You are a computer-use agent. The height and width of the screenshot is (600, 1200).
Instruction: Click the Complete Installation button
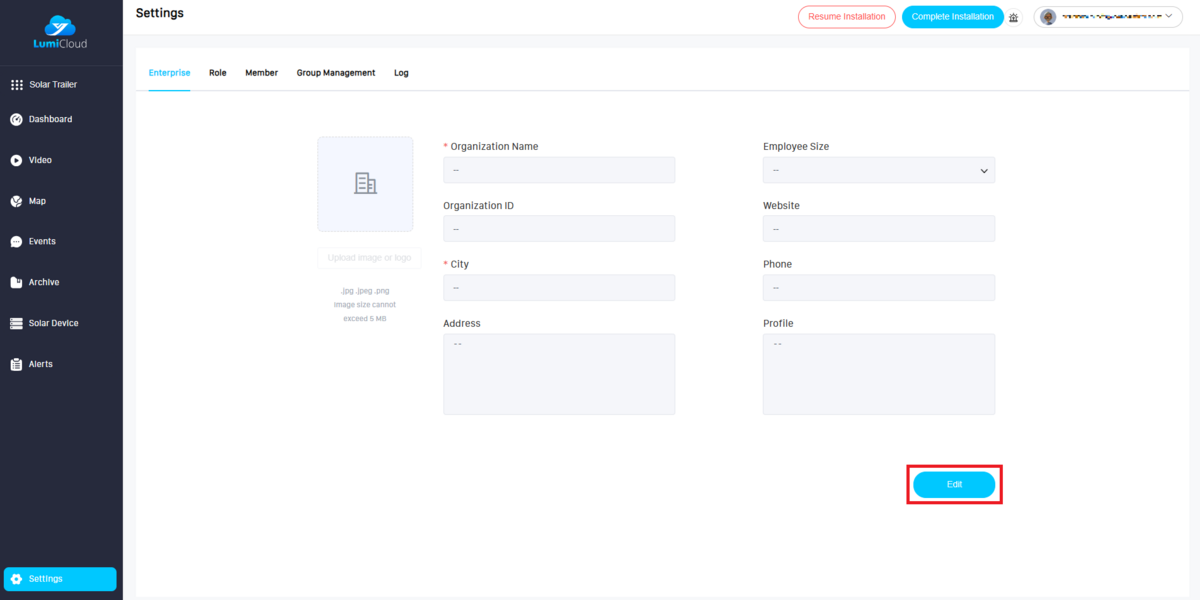pos(952,17)
